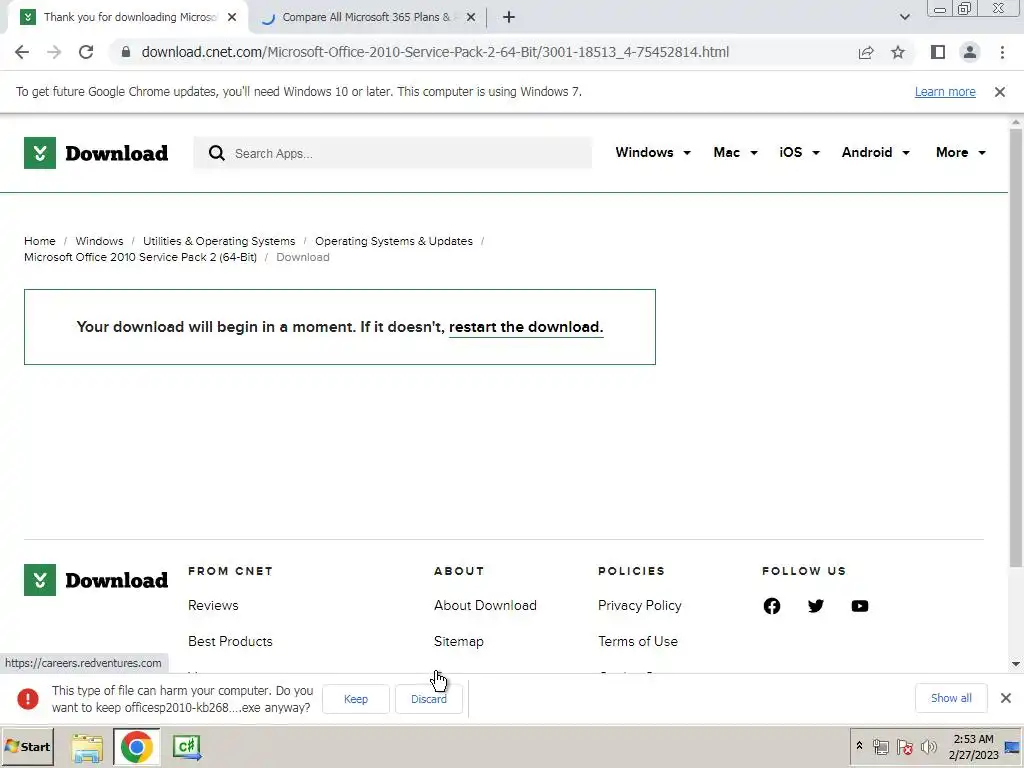Click the network tray icon
Image resolution: width=1024 pixels, height=768 pixels.
880,747
